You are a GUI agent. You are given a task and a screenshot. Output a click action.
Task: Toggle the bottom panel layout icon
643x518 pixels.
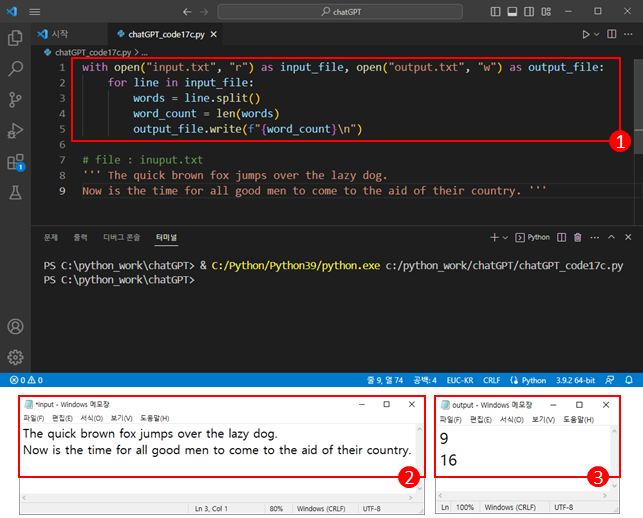[x=512, y=11]
